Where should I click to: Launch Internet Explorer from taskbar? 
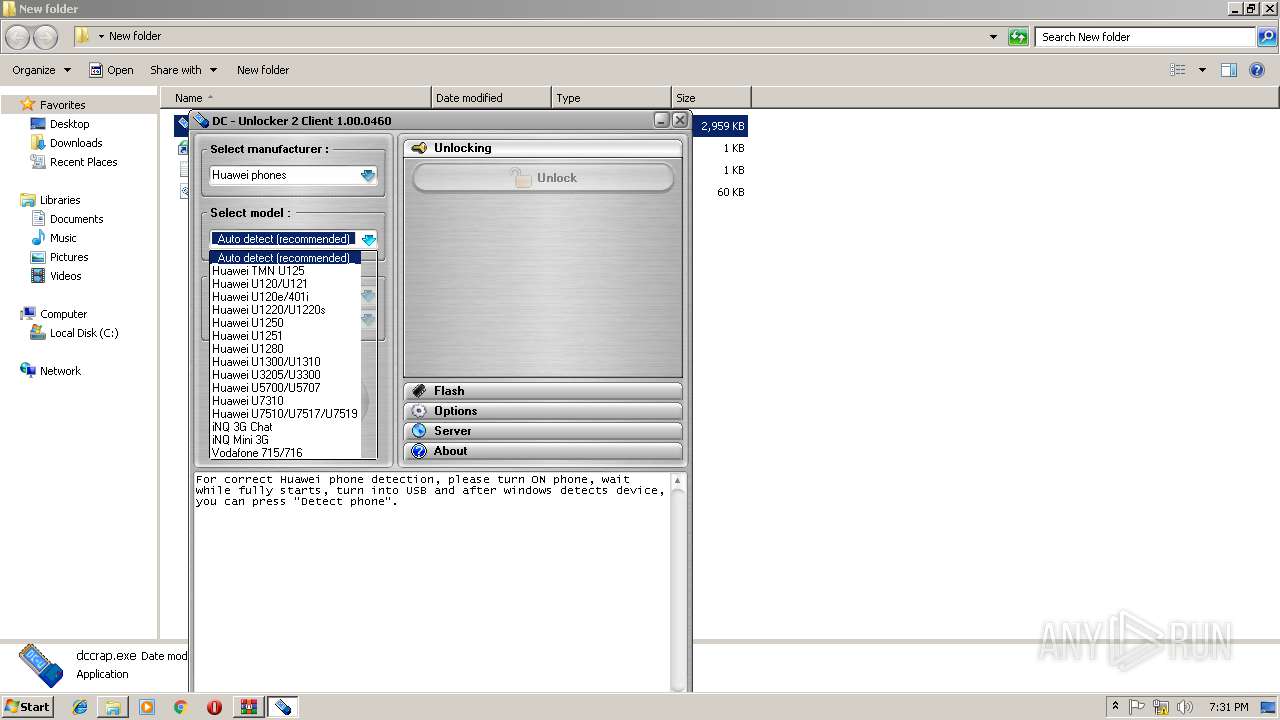click(x=80, y=707)
